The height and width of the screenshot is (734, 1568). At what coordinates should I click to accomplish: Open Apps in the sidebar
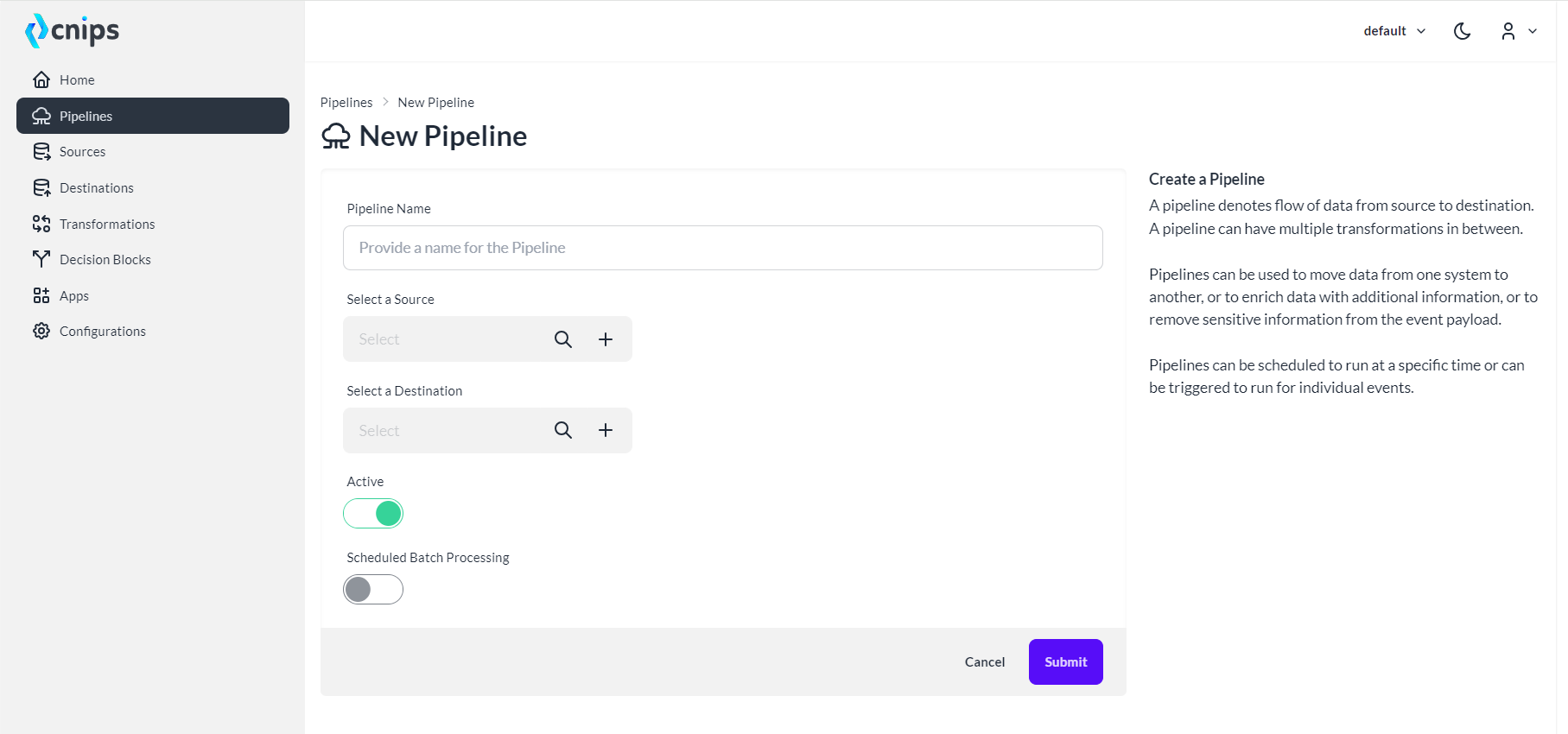point(153,295)
